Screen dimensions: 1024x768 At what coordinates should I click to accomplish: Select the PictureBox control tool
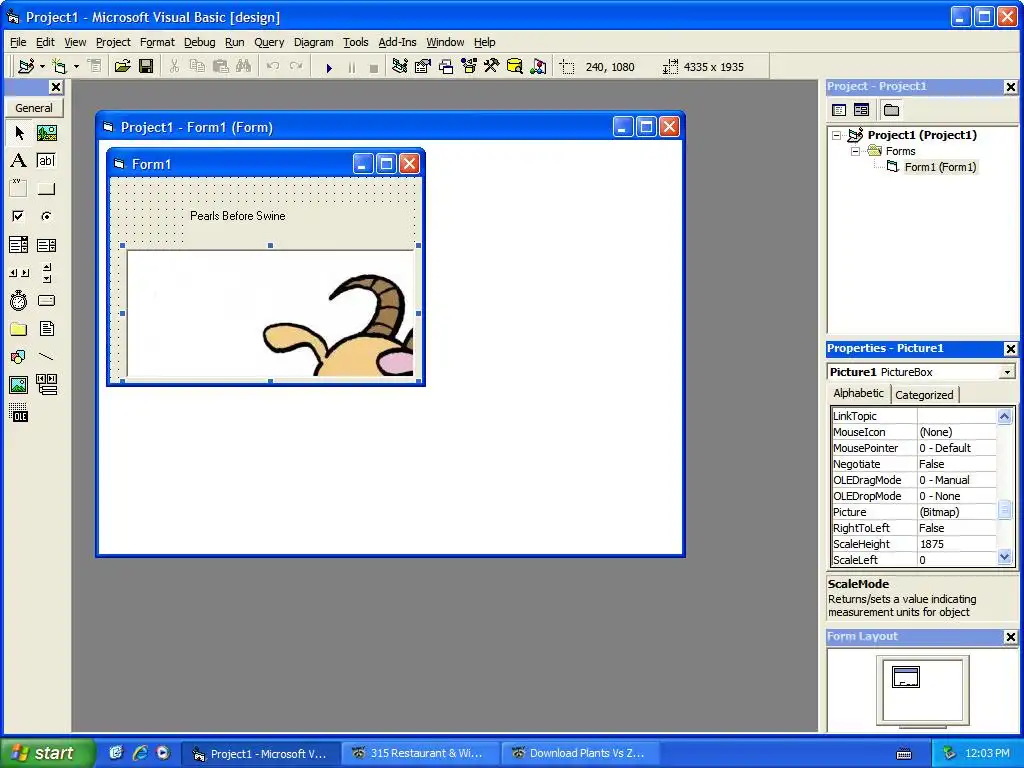click(46, 133)
